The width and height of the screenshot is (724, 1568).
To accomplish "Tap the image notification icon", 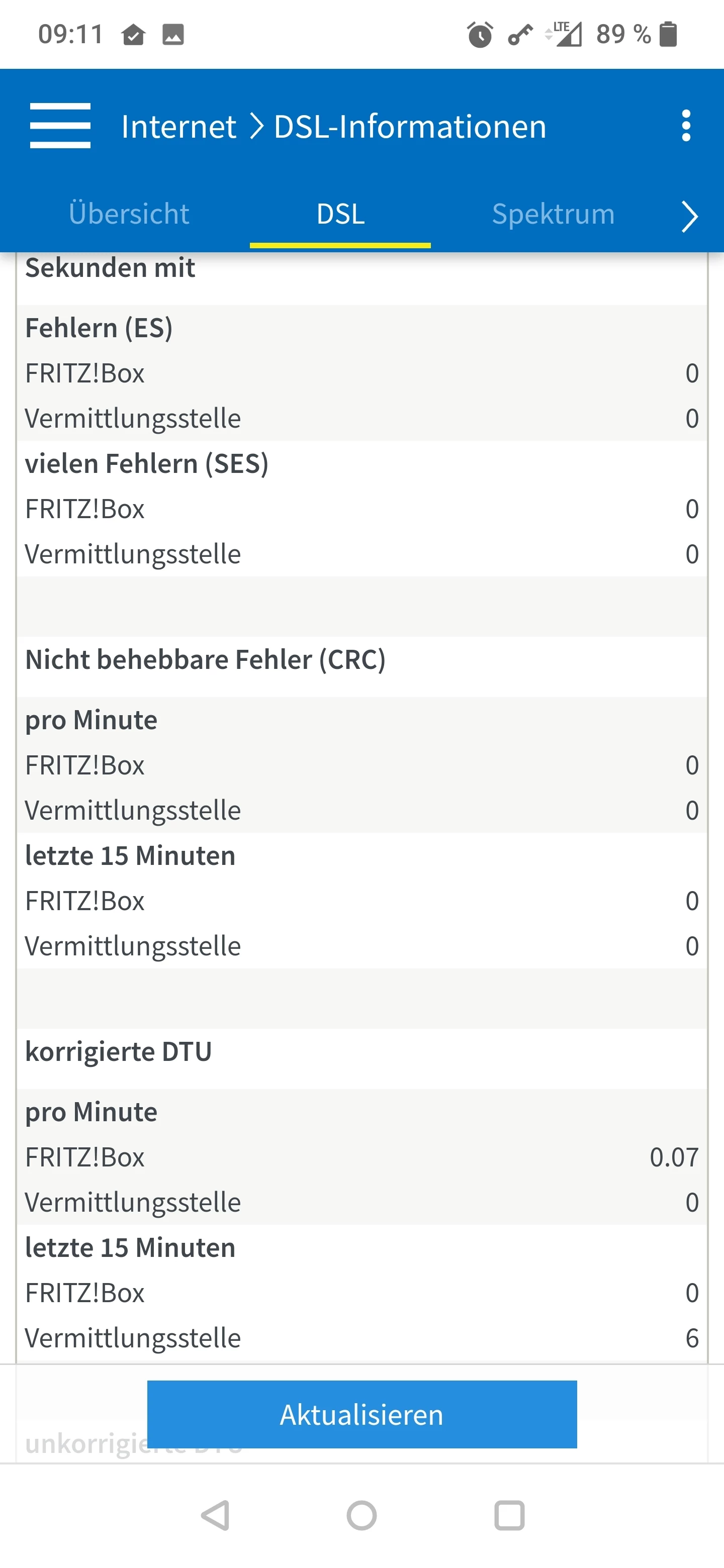I will [x=173, y=34].
